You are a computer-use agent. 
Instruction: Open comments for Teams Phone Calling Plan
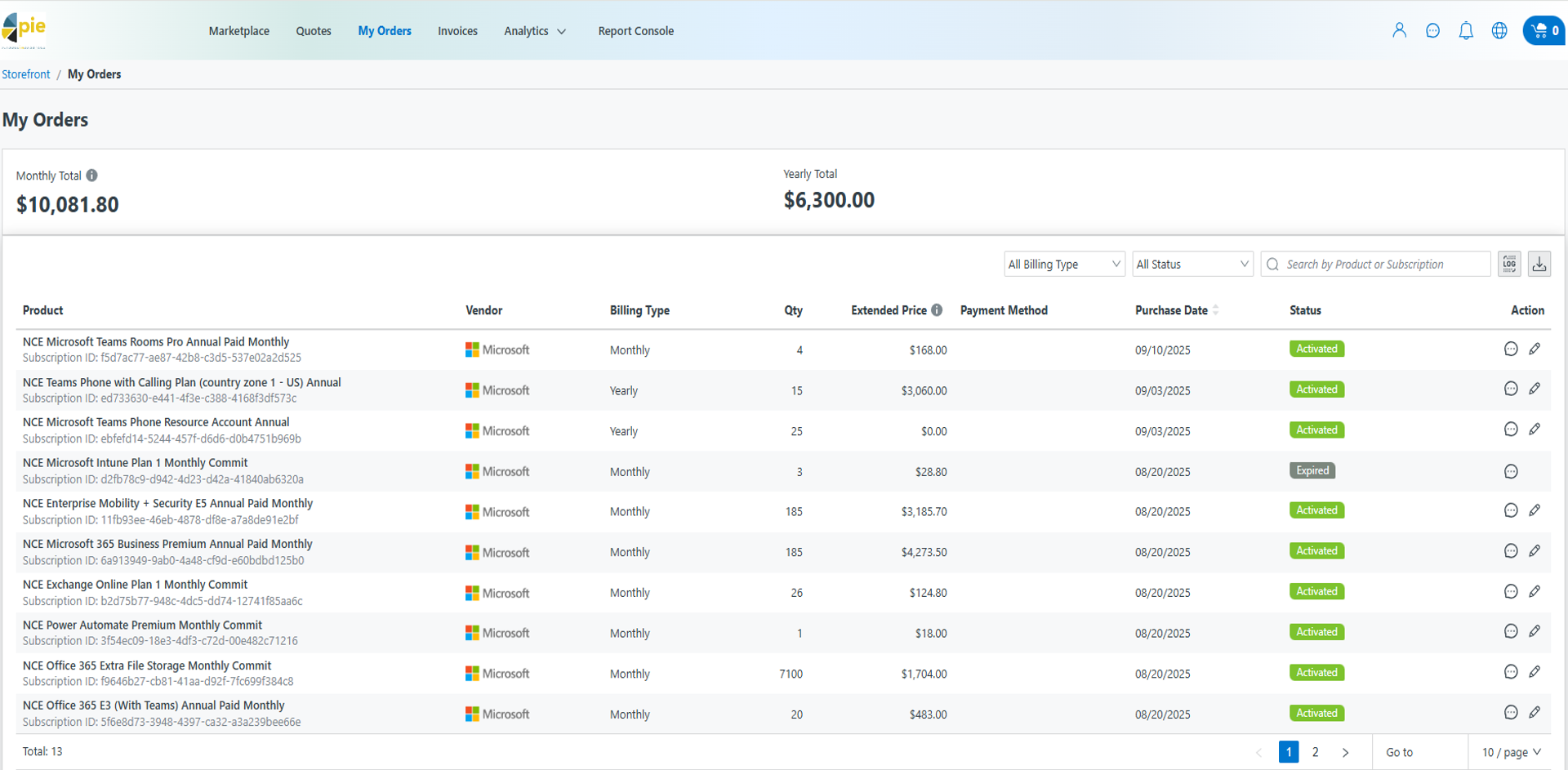click(1511, 389)
